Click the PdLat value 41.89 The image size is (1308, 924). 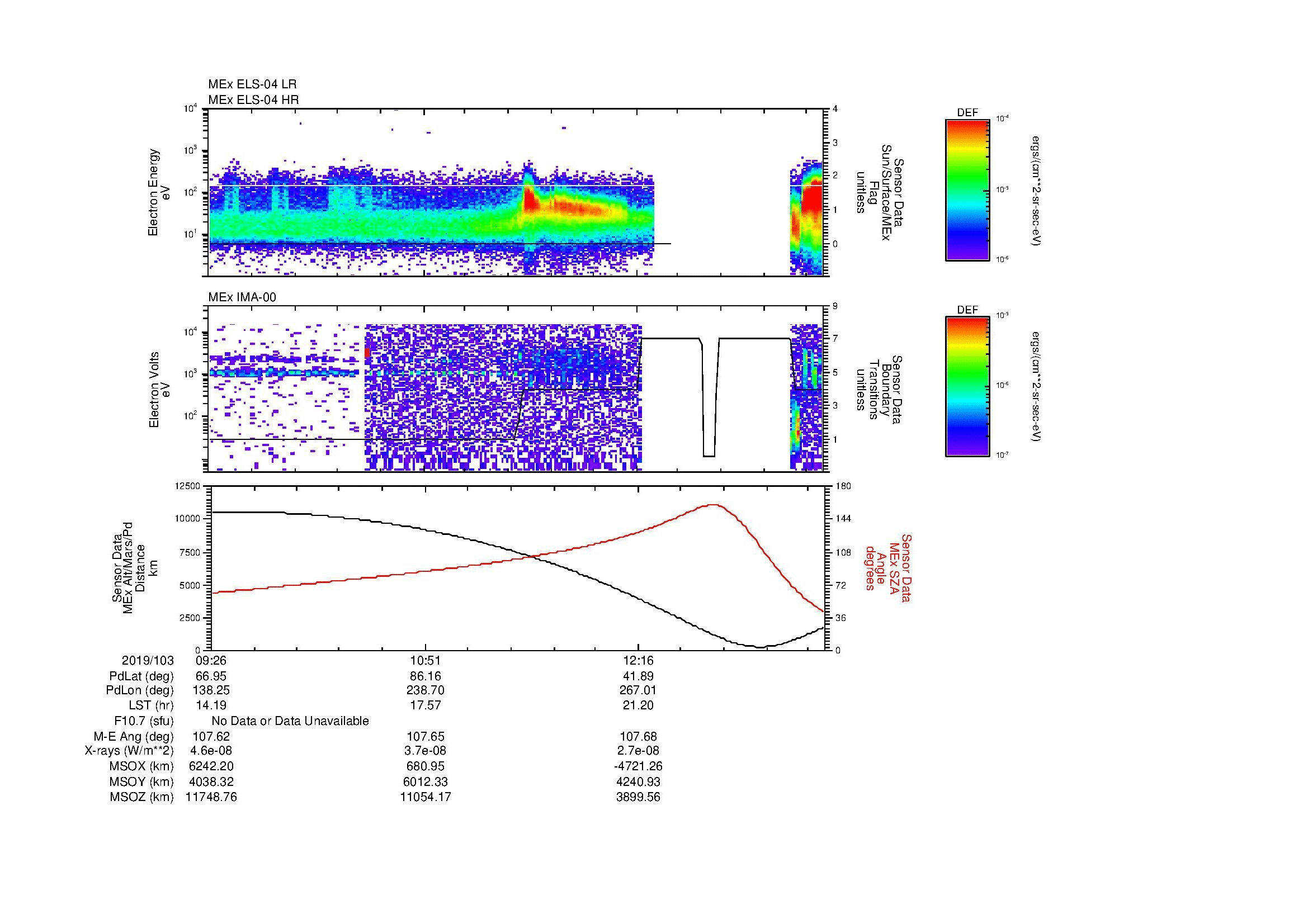(x=639, y=676)
